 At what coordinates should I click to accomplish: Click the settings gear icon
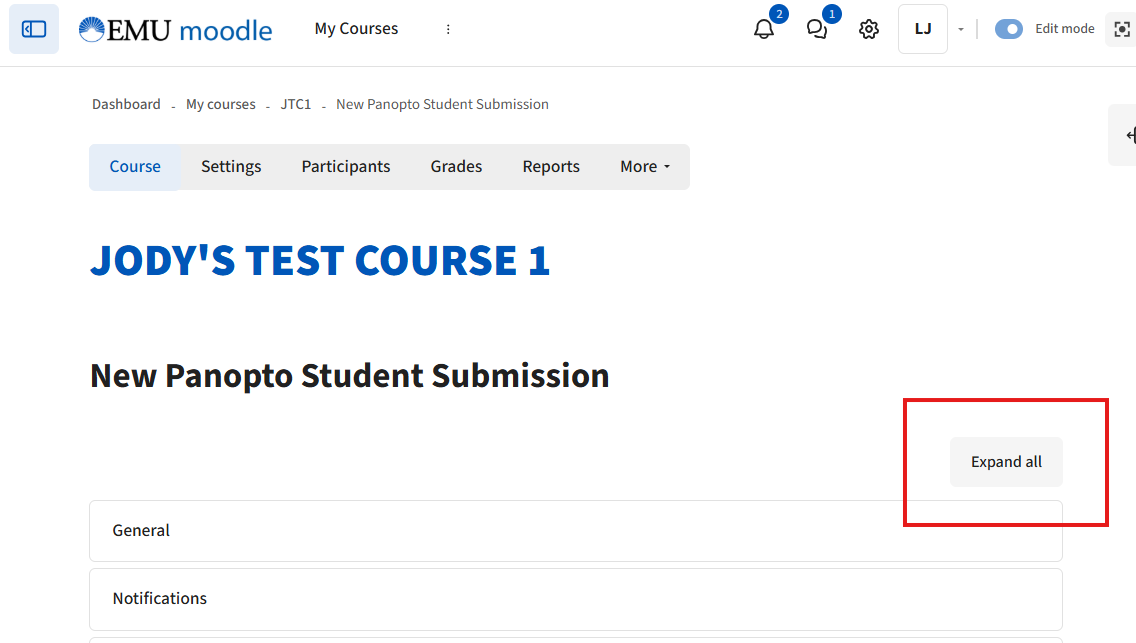pyautogui.click(x=869, y=29)
